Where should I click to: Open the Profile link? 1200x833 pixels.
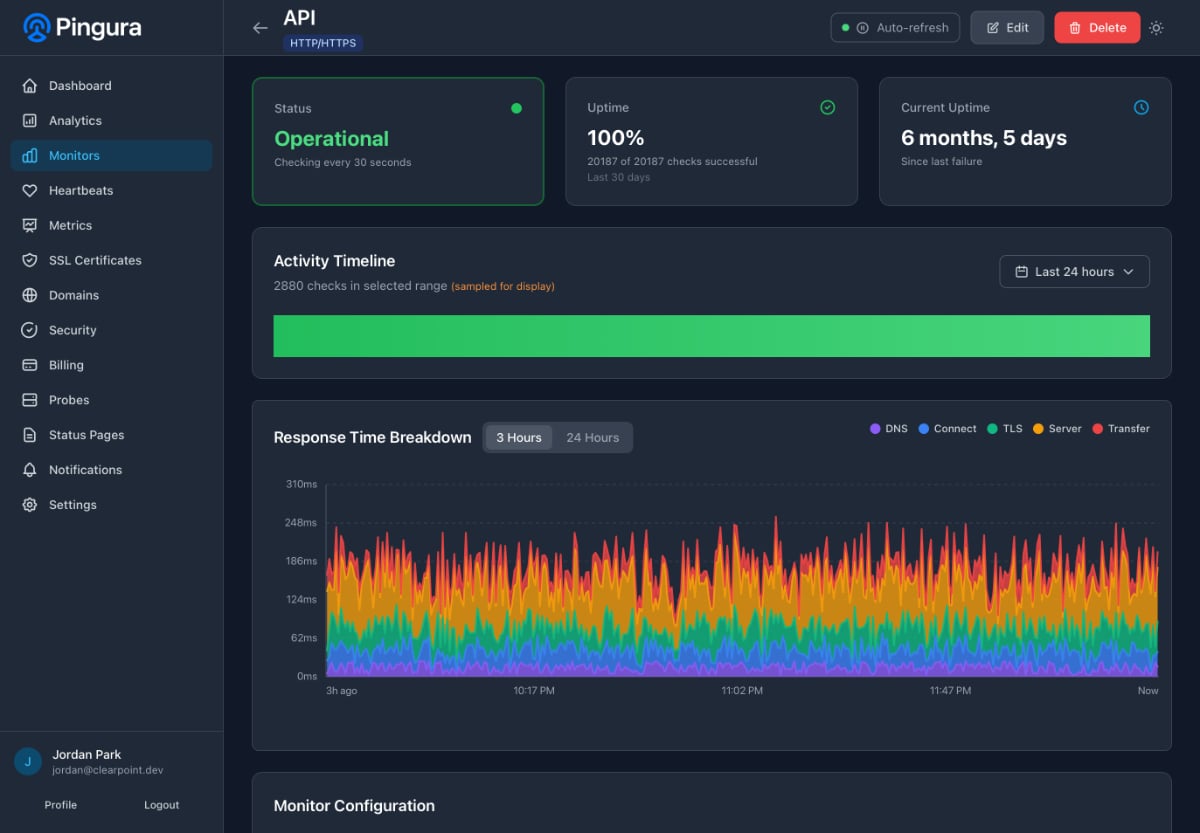point(60,804)
